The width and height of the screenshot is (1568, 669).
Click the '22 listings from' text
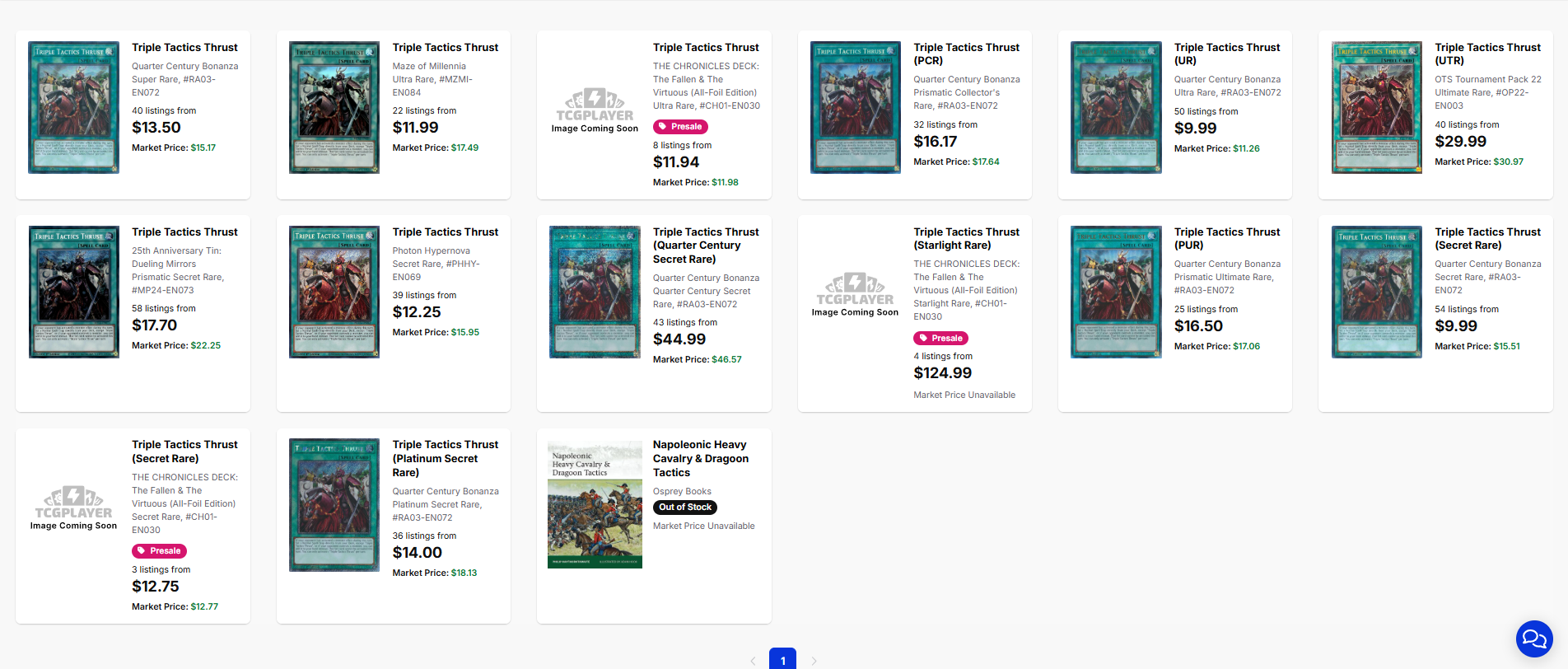tap(424, 111)
